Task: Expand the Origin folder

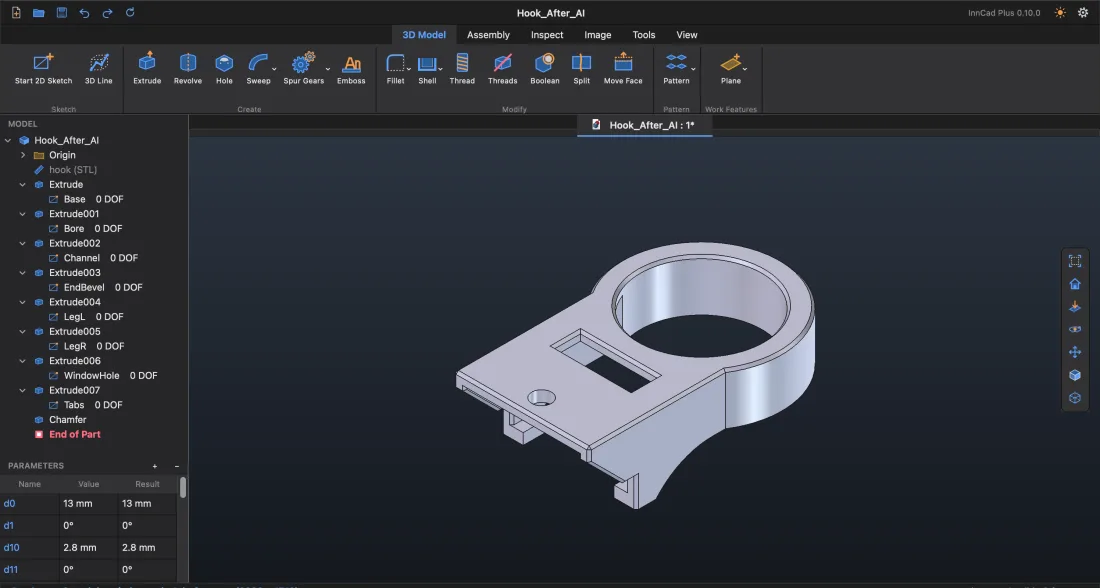Action: pyautogui.click(x=23, y=155)
